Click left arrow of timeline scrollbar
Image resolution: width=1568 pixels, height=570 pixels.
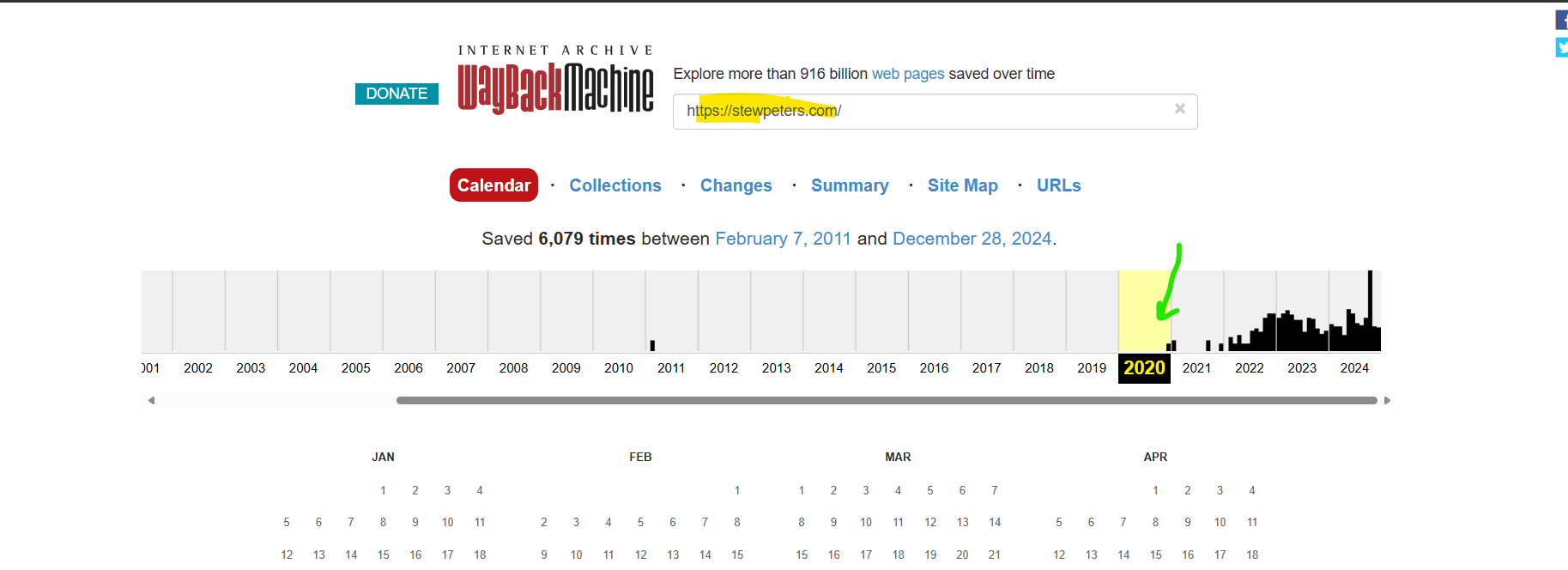point(151,400)
